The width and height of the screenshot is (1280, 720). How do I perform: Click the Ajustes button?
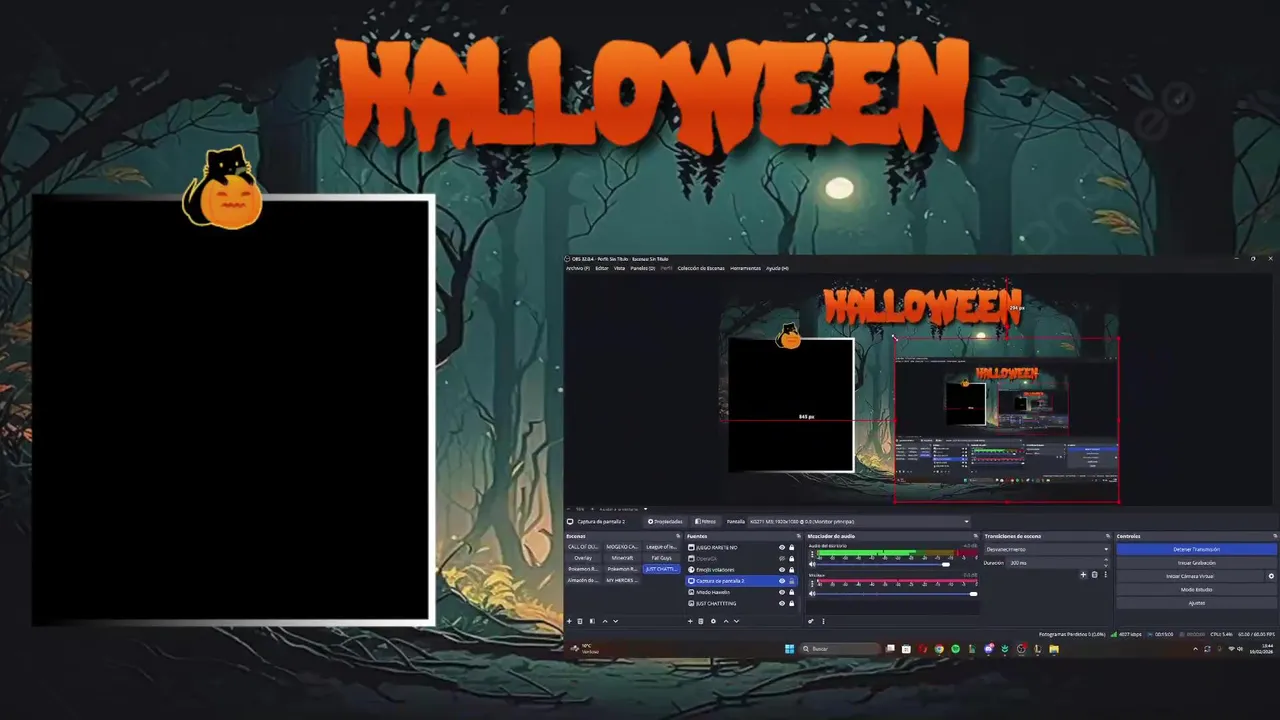tap(1196, 603)
